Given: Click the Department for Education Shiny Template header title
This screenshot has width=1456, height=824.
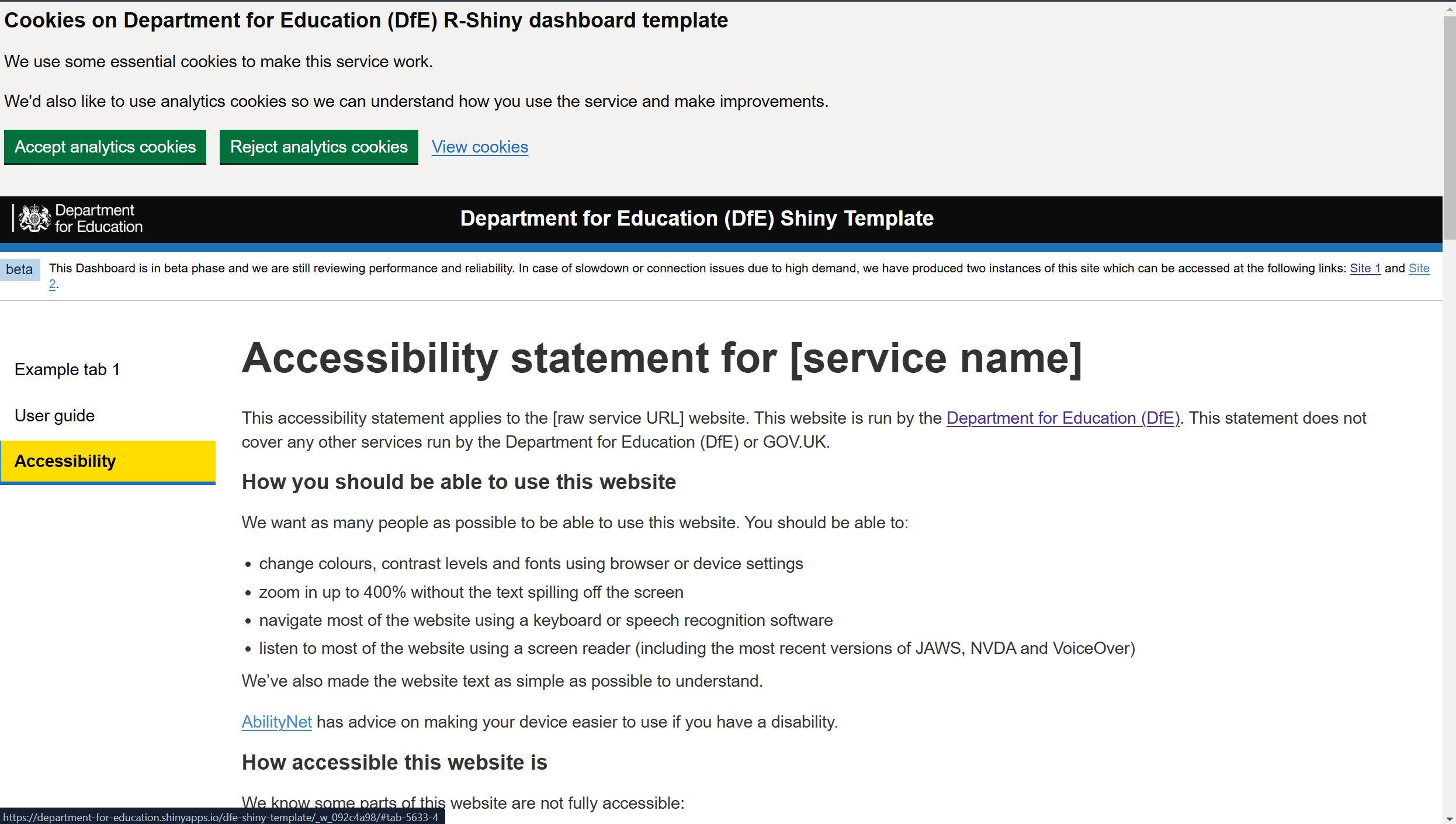Looking at the screenshot, I should pos(696,219).
